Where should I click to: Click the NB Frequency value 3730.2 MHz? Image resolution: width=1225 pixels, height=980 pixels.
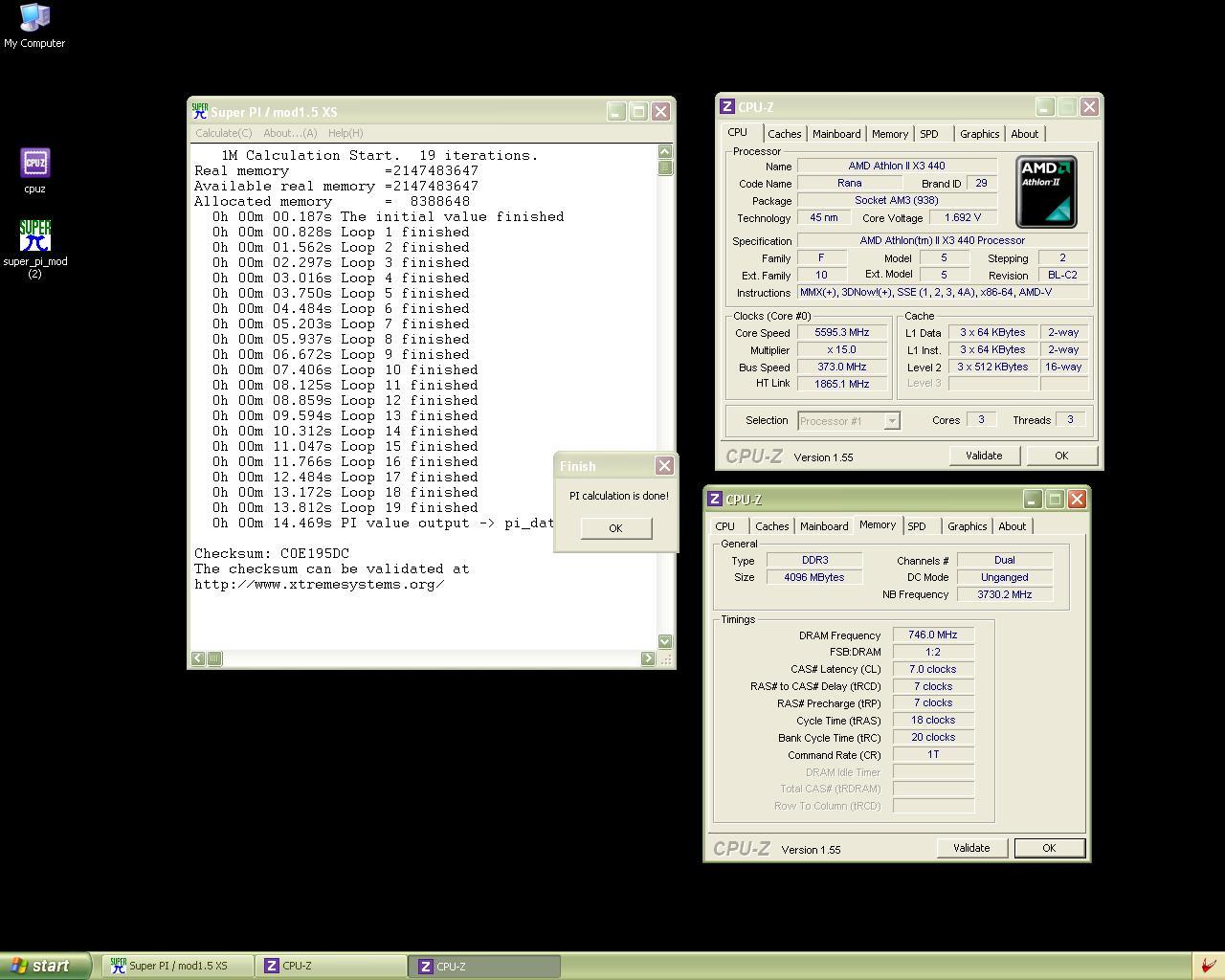point(1004,594)
